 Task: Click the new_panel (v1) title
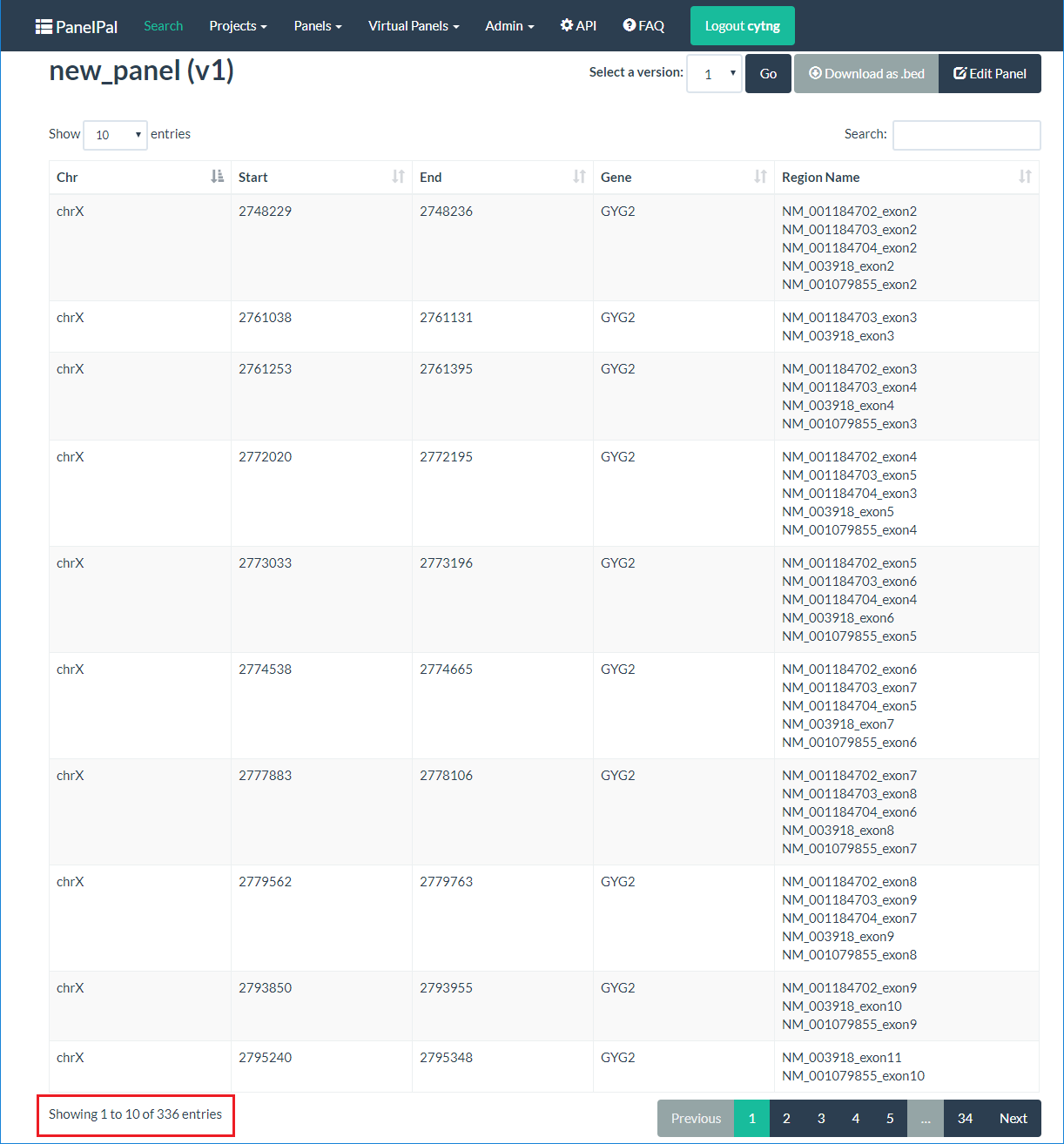click(x=141, y=71)
